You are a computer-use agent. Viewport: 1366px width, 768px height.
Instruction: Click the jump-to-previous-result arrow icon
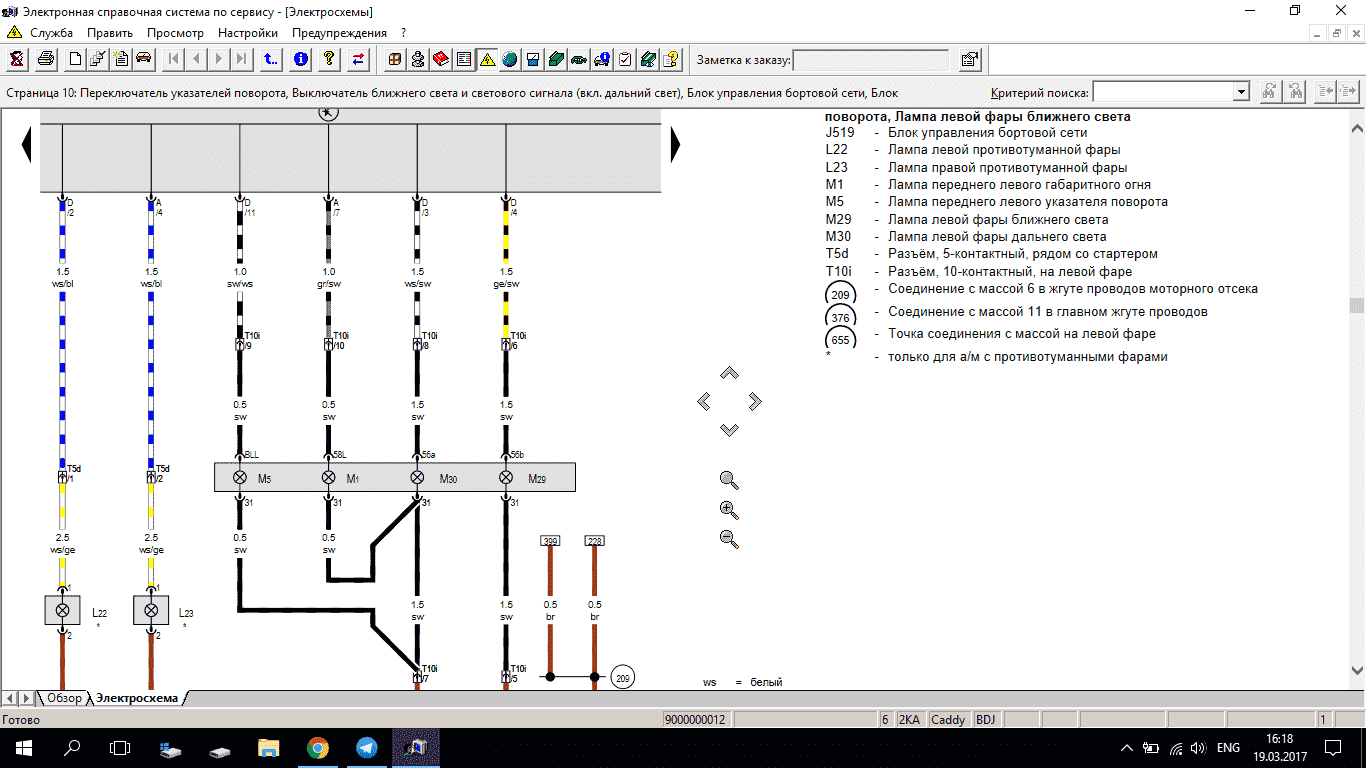[x=1326, y=92]
